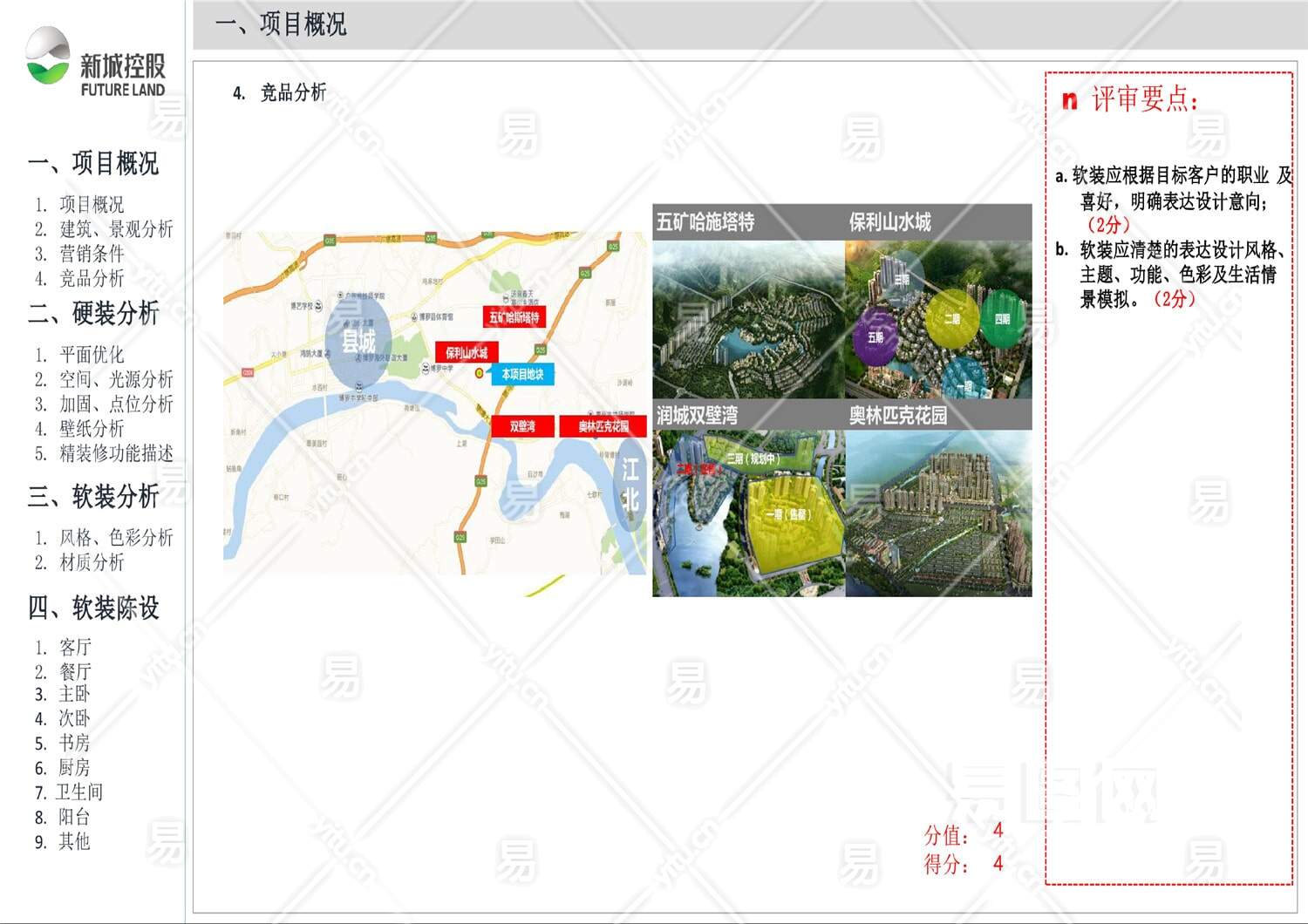Open the 五矿哈施塔特 aerial rendering
The image size is (1308, 924).
(748, 319)
